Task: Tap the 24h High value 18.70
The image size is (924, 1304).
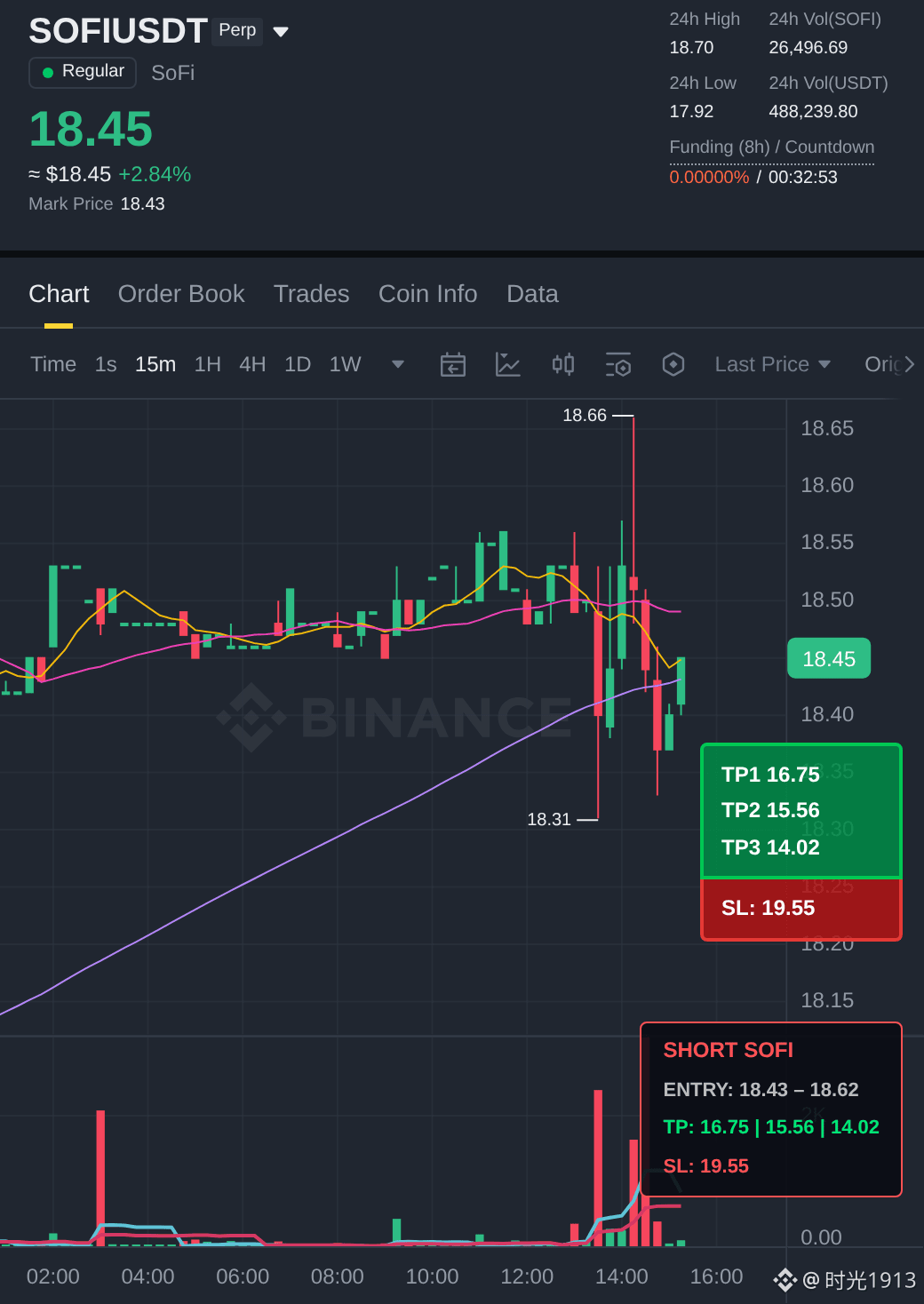Action: click(691, 47)
